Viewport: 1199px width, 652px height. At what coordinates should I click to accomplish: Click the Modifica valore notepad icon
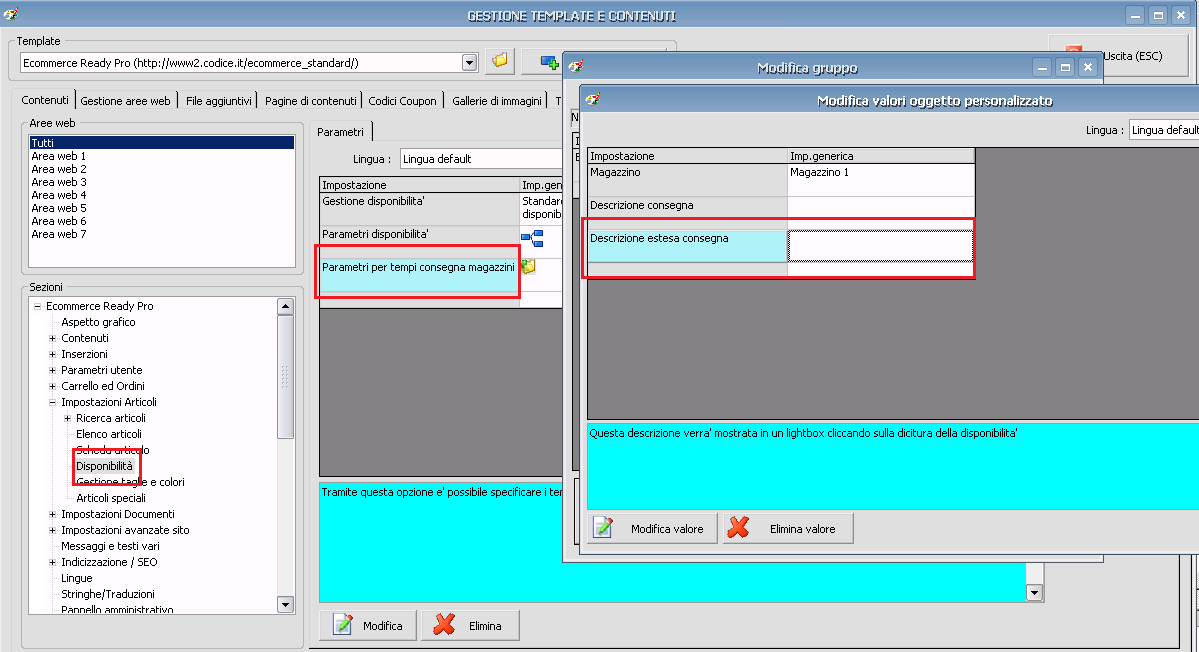pyautogui.click(x=603, y=527)
